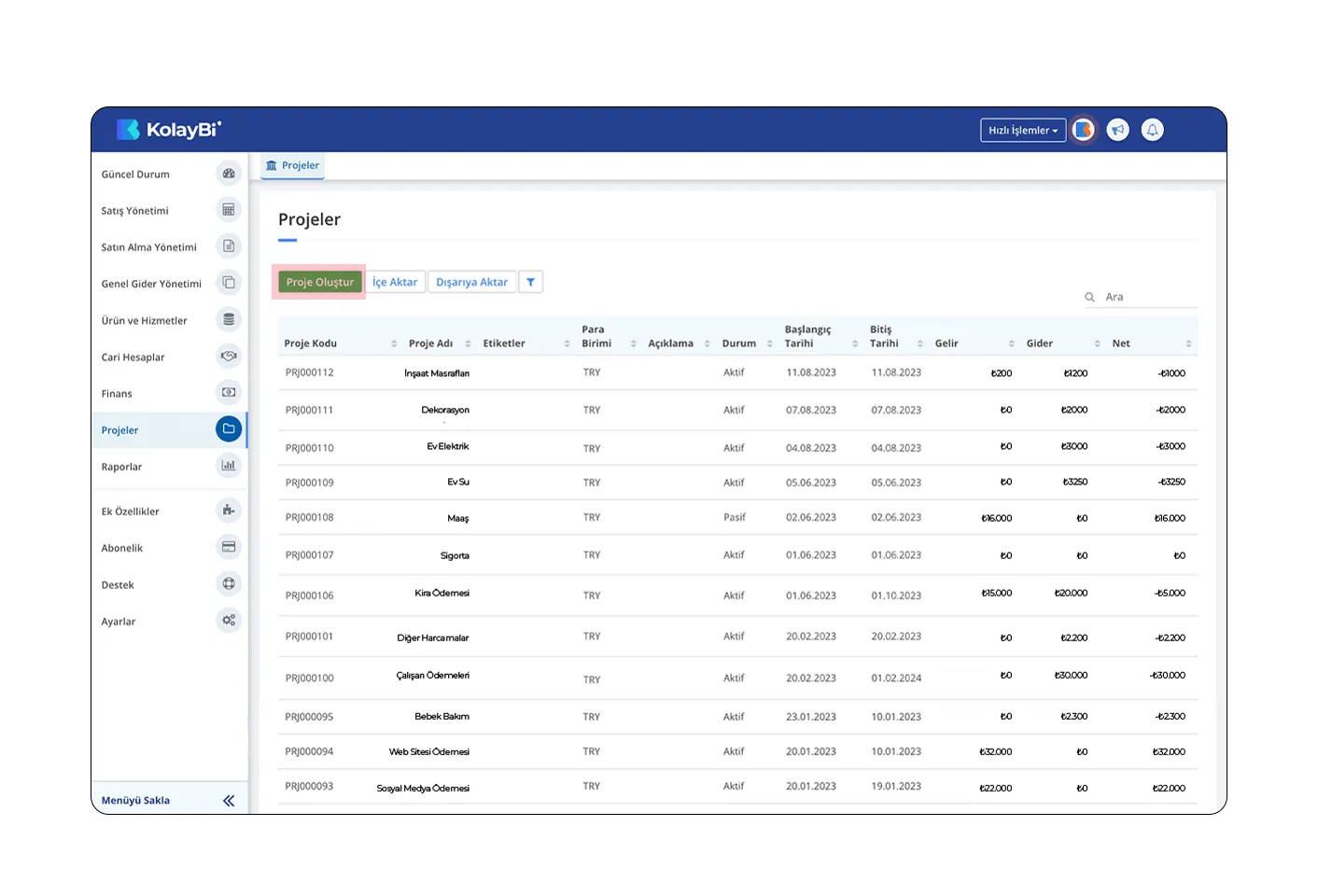This screenshot has height=896, width=1318.
Task: Click end date 01.02.2024
Action: (896, 679)
